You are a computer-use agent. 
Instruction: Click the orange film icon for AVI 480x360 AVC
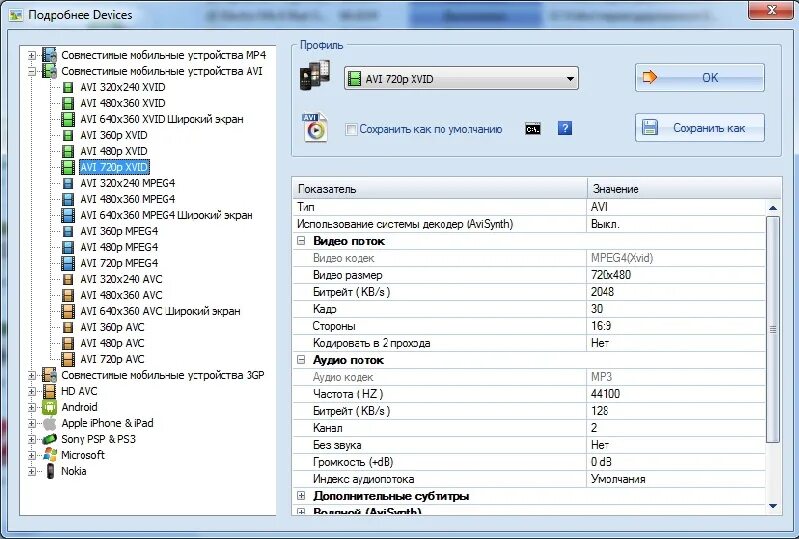(x=68, y=295)
